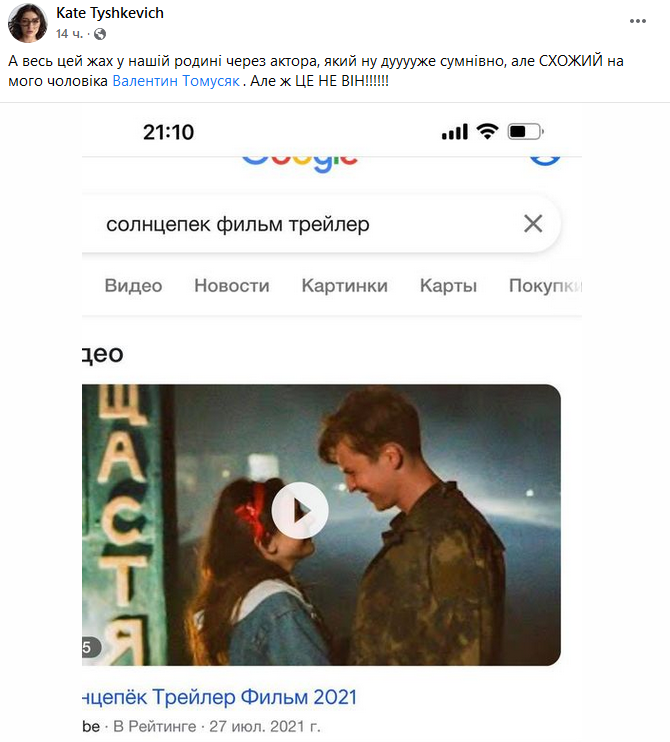Switch to the Карты tab

click(448, 285)
